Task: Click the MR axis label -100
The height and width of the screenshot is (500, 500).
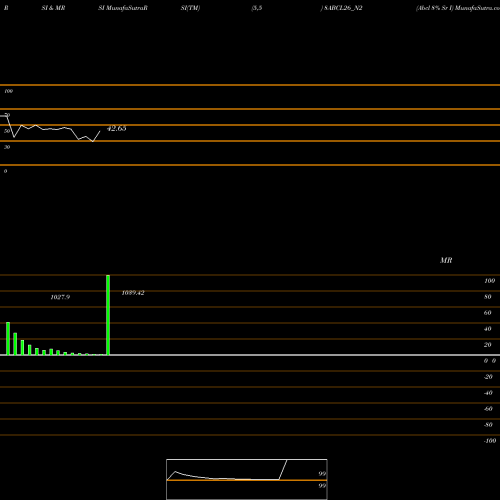Action: (x=490, y=441)
